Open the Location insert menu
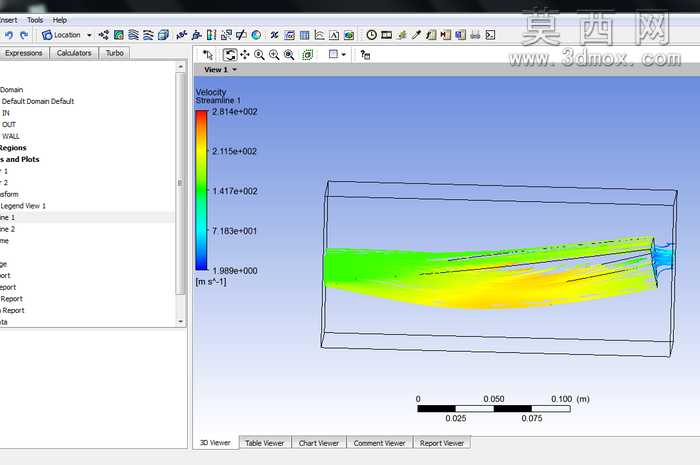Screen dimensions: 700x465 62,35
